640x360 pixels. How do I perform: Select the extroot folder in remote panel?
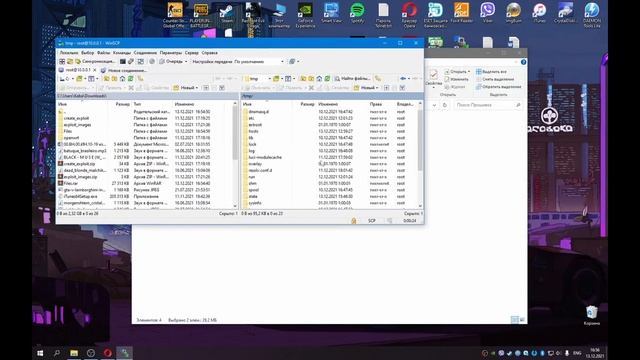click(x=255, y=124)
